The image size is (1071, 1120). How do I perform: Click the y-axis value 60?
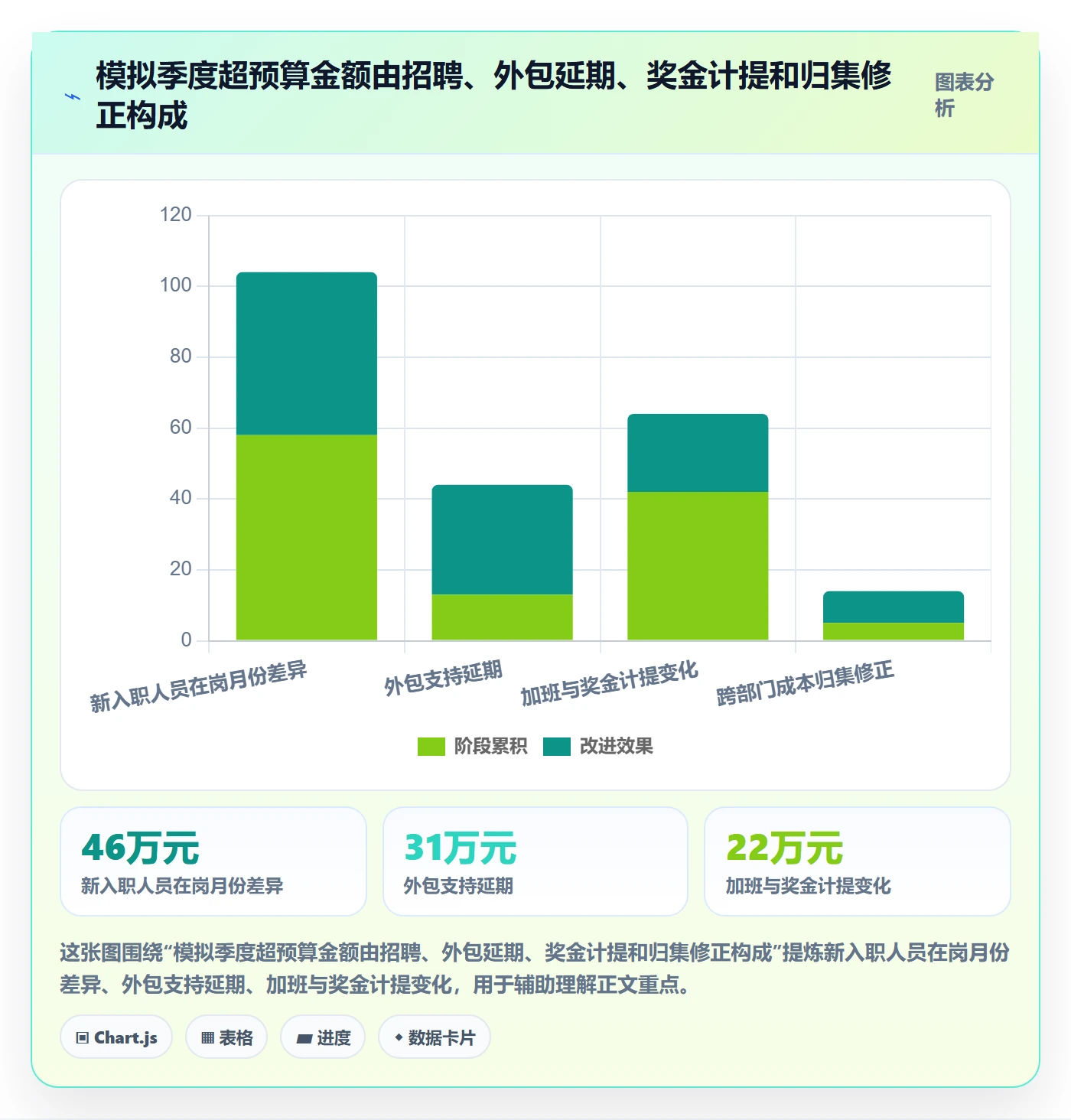181,428
